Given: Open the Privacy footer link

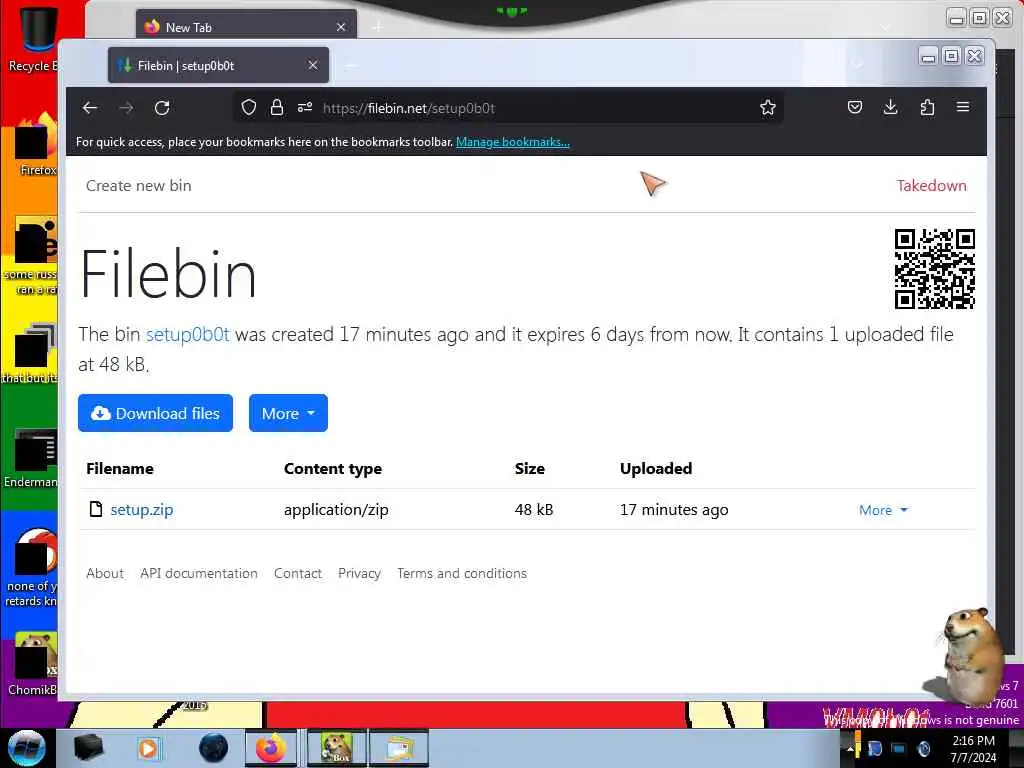Looking at the screenshot, I should (359, 573).
